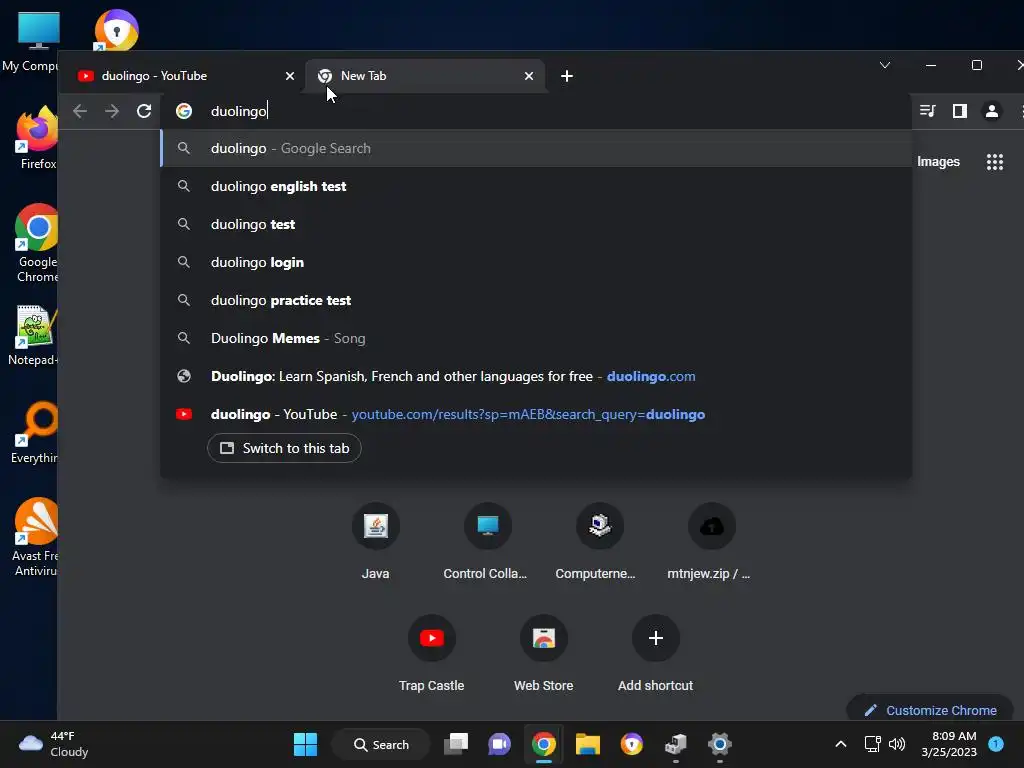Click the Google icon in address bar
The height and width of the screenshot is (768, 1024).
click(x=184, y=111)
